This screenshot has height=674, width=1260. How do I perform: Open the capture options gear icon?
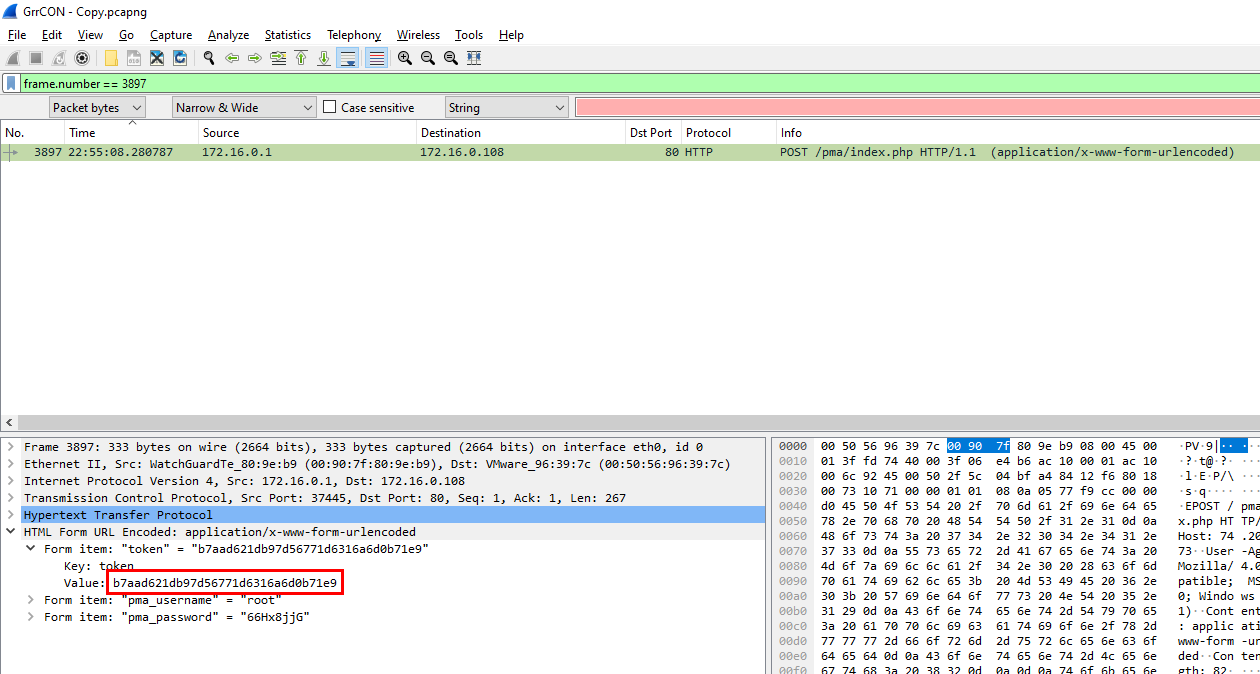[82, 58]
